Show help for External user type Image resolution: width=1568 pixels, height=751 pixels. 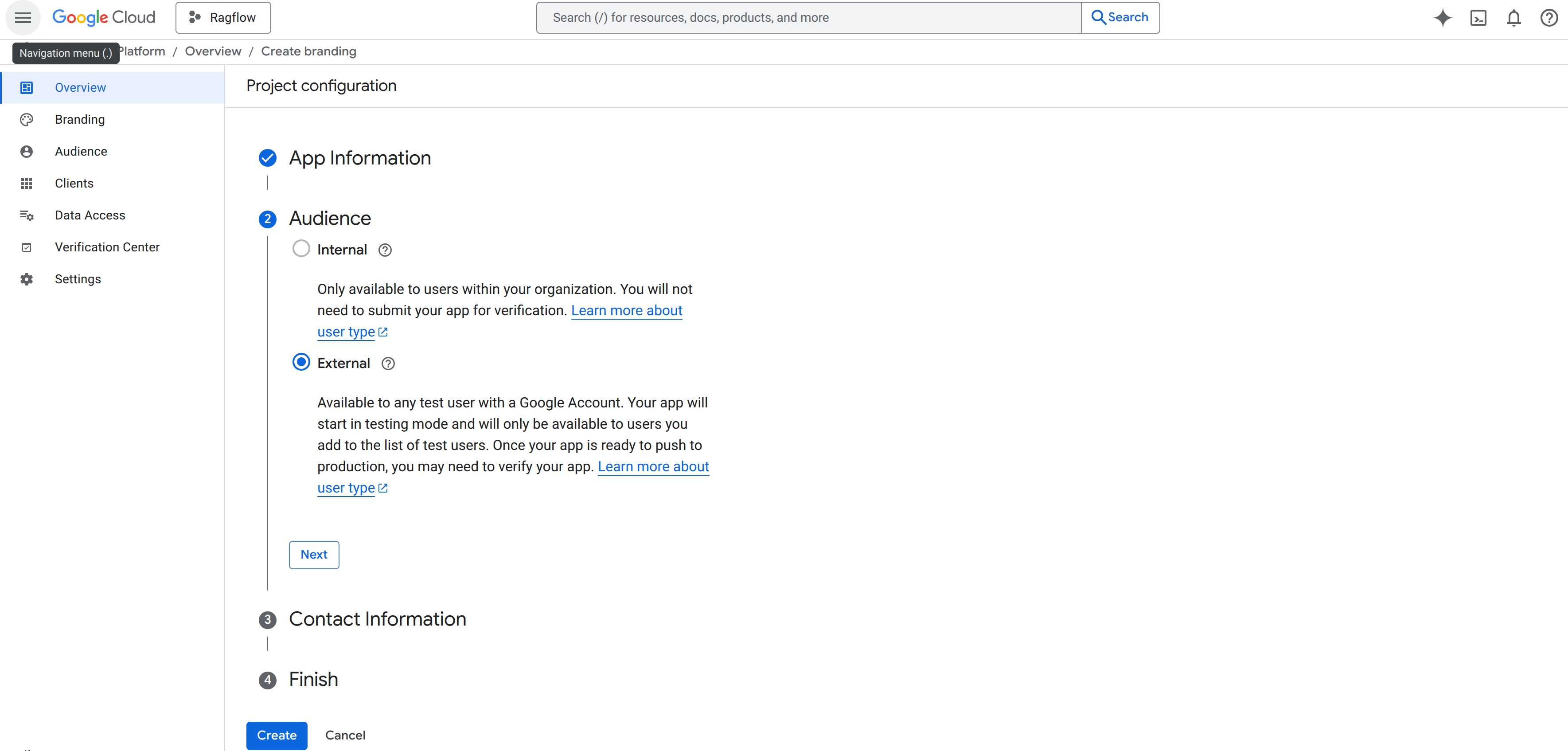[x=388, y=364]
